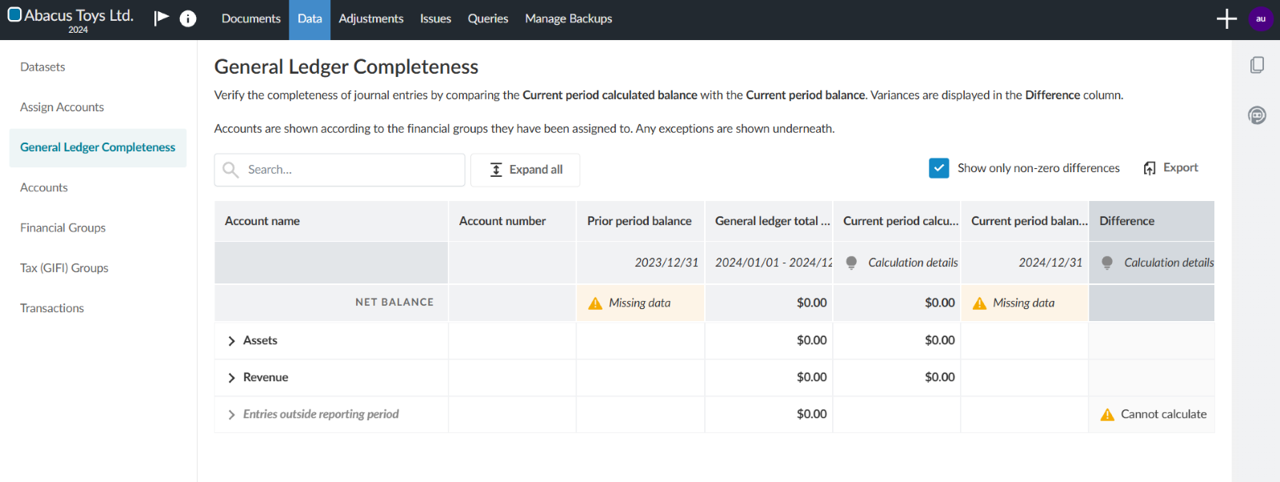Image resolution: width=1280 pixels, height=482 pixels.
Task: Expand the Revenue row
Action: tap(232, 378)
